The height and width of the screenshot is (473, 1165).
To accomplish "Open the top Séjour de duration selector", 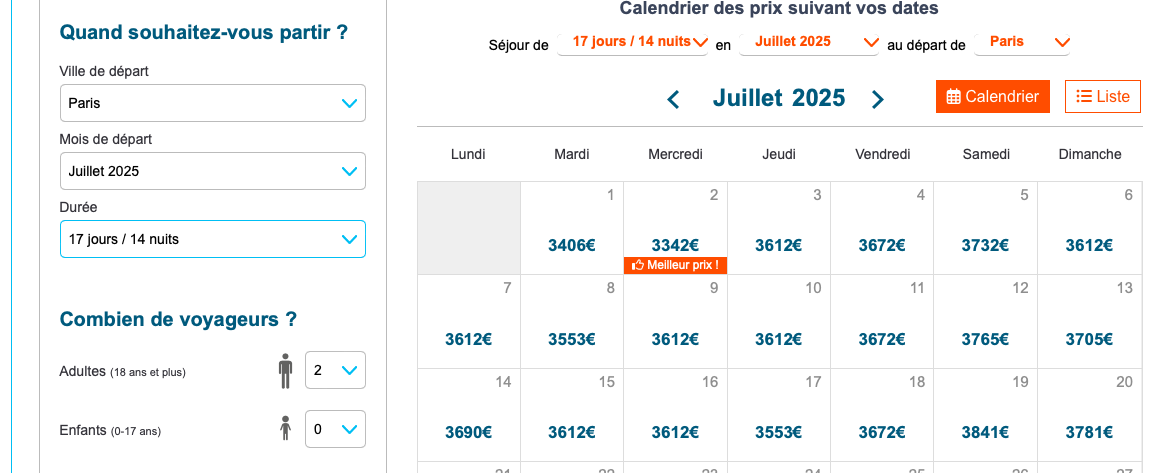I will pyautogui.click(x=633, y=42).
